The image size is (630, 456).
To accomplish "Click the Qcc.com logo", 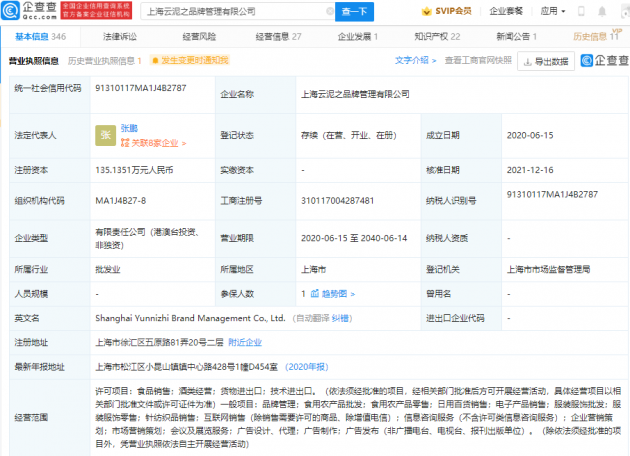I will click(x=29, y=11).
